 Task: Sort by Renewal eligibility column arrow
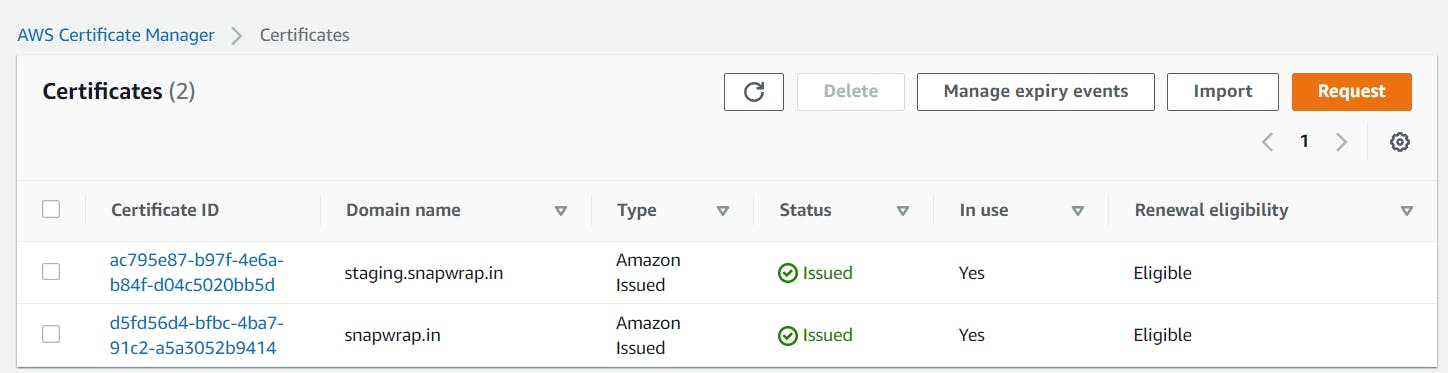[1407, 211]
